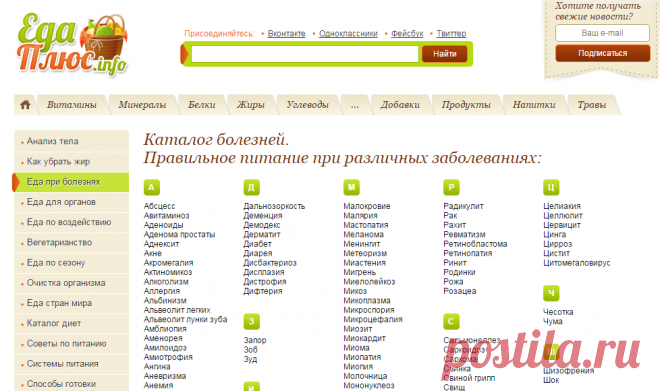Open the Продукты tab

(x=466, y=105)
